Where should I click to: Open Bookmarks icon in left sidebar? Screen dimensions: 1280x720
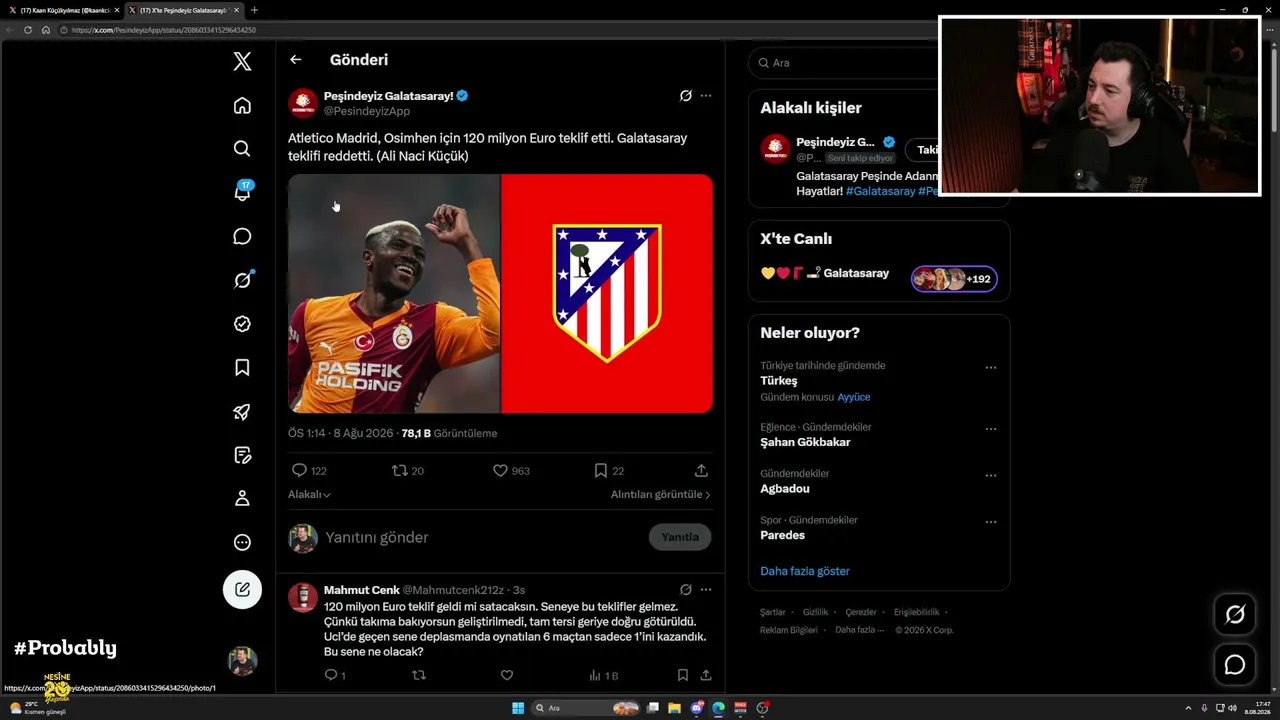(242, 367)
